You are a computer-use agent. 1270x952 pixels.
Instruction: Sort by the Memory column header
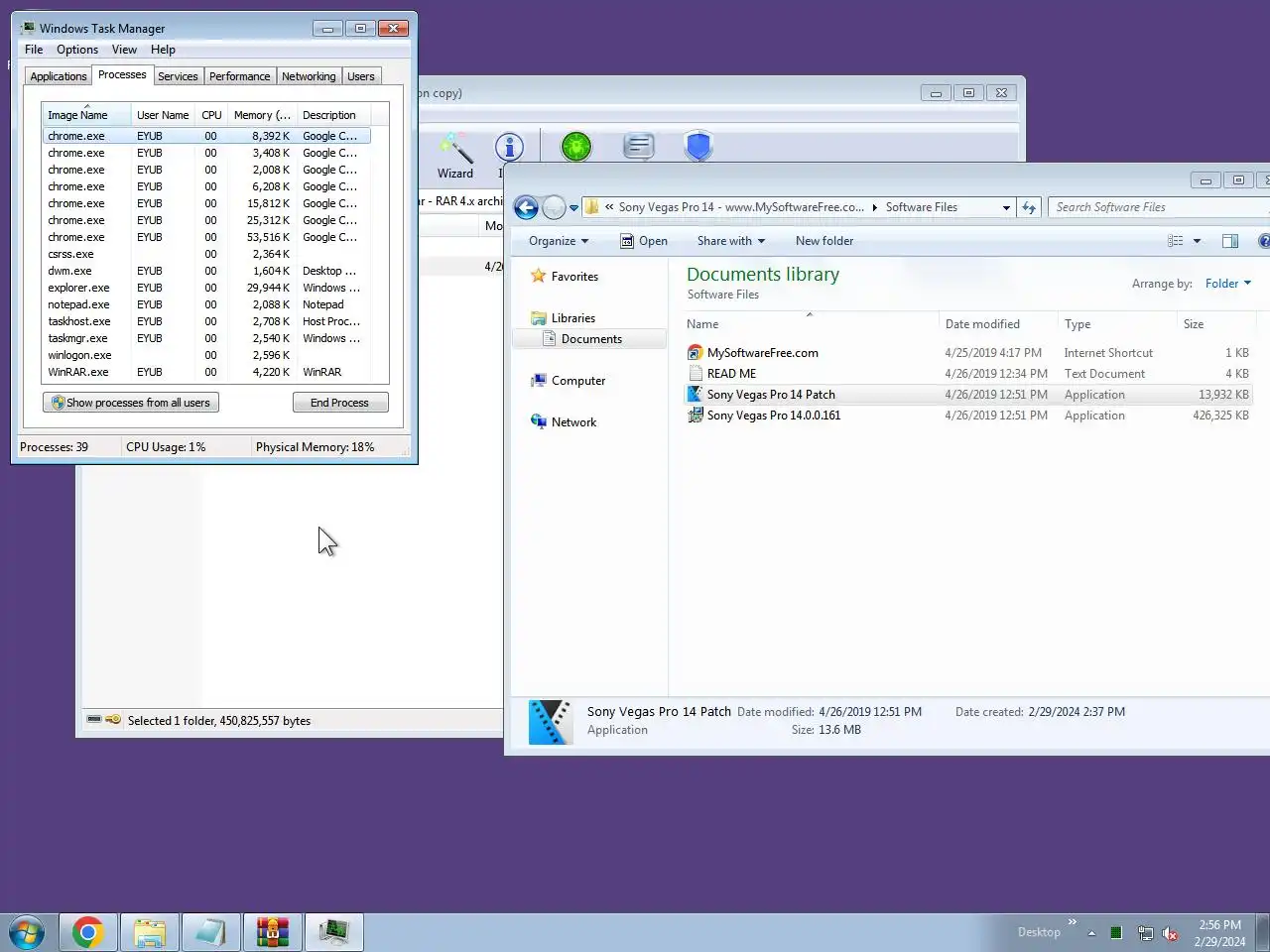pos(262,115)
